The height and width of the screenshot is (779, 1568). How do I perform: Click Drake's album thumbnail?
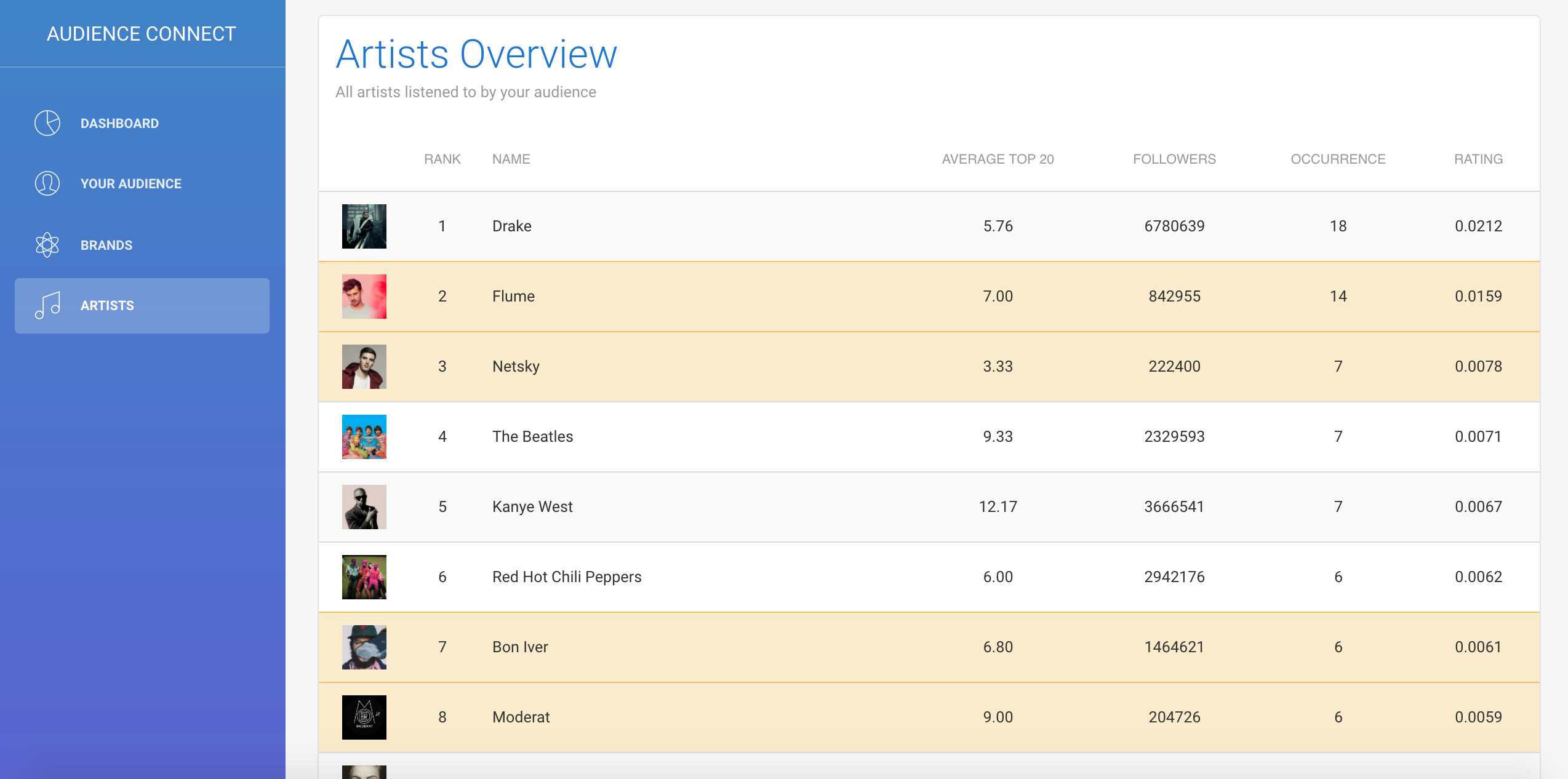tap(364, 226)
